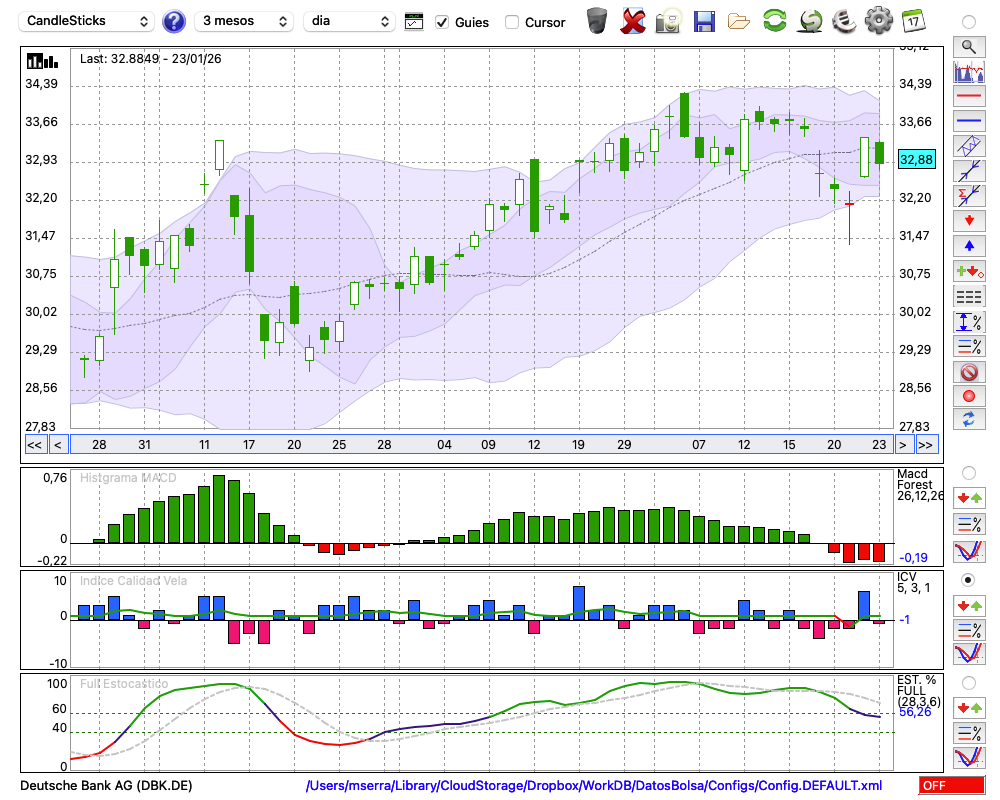Open settings with the gear icon
Viewport: 1000px width, 800px height.
pos(878,21)
